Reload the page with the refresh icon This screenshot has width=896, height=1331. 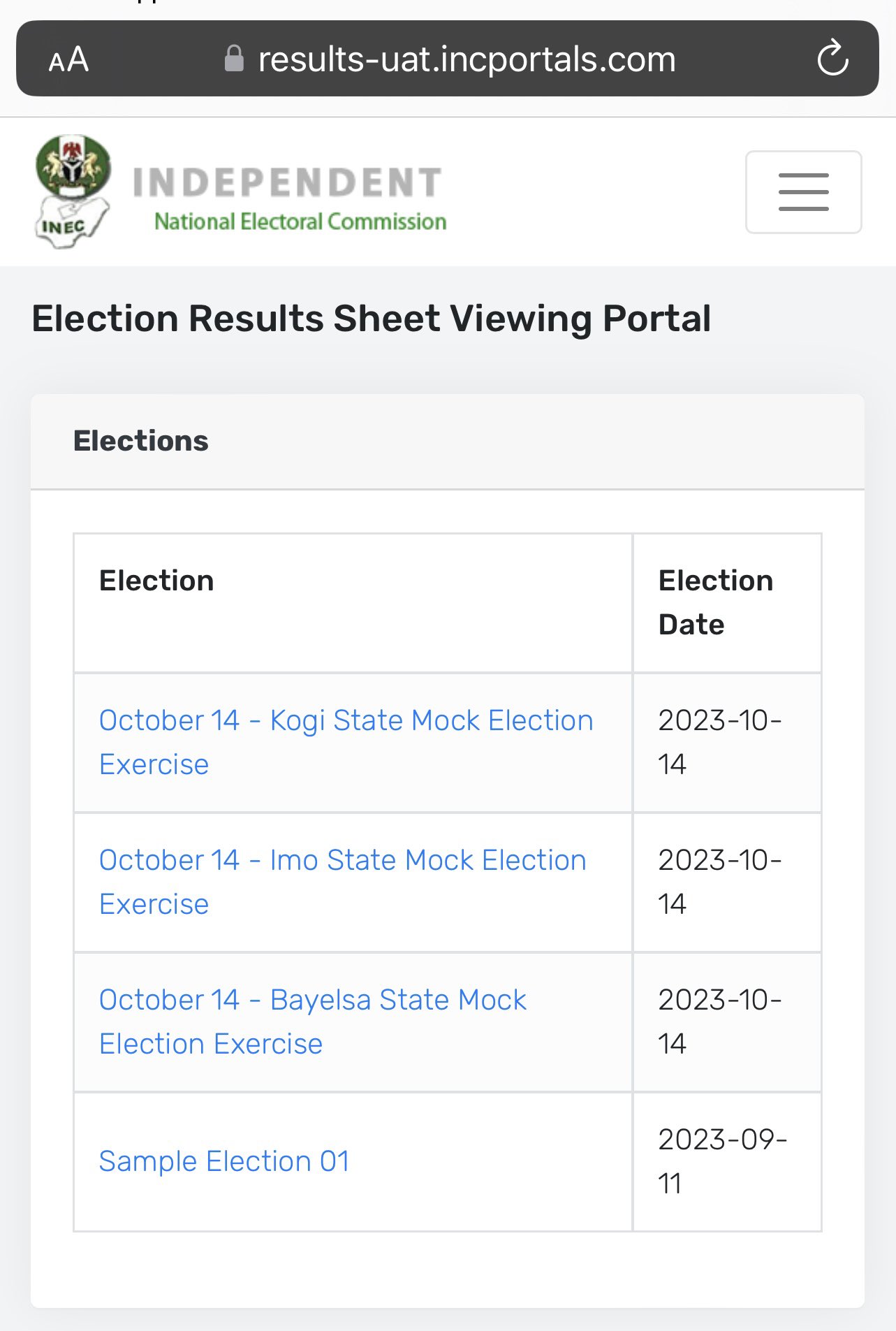(832, 59)
